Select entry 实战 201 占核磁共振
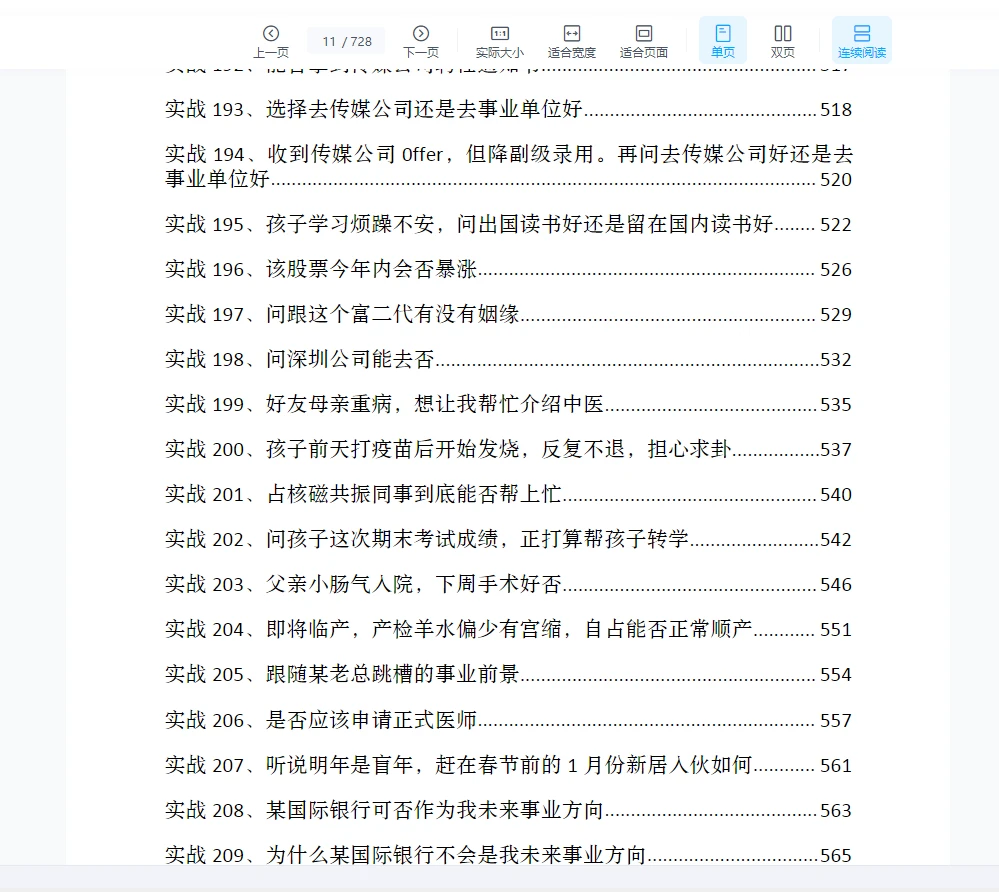 coord(508,494)
